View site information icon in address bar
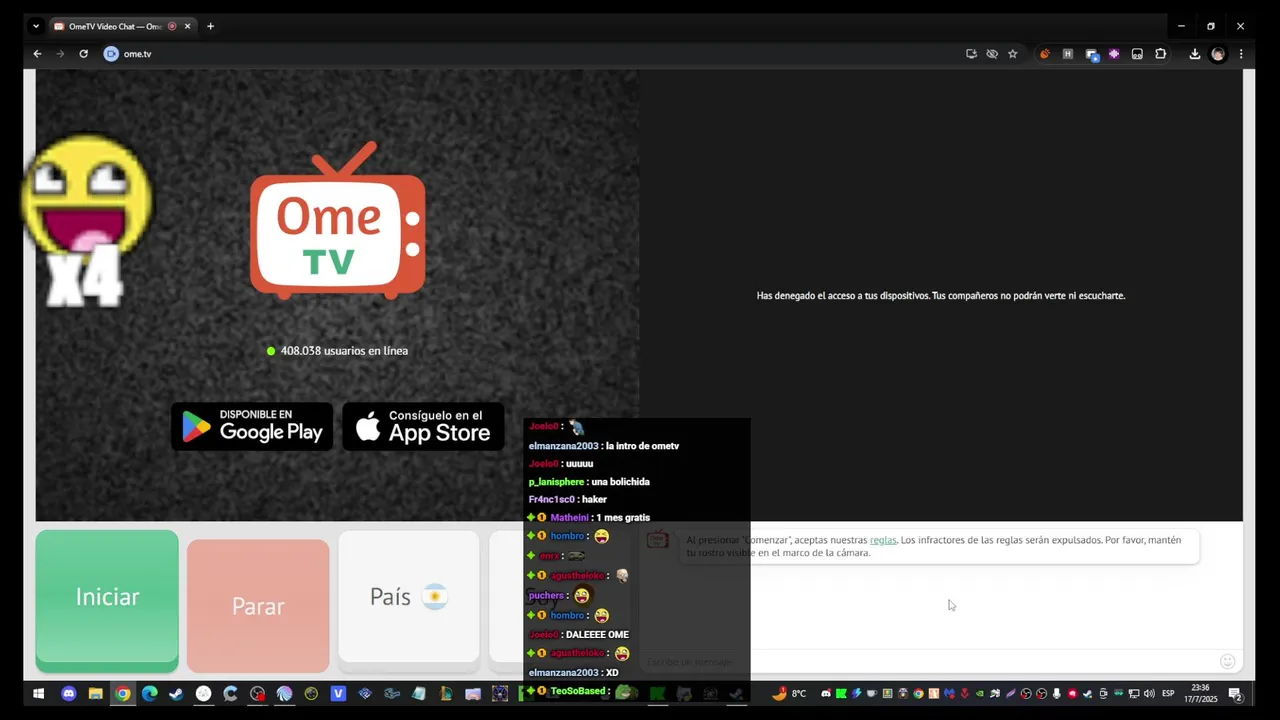Screen dimensions: 1280x720 [x=111, y=54]
